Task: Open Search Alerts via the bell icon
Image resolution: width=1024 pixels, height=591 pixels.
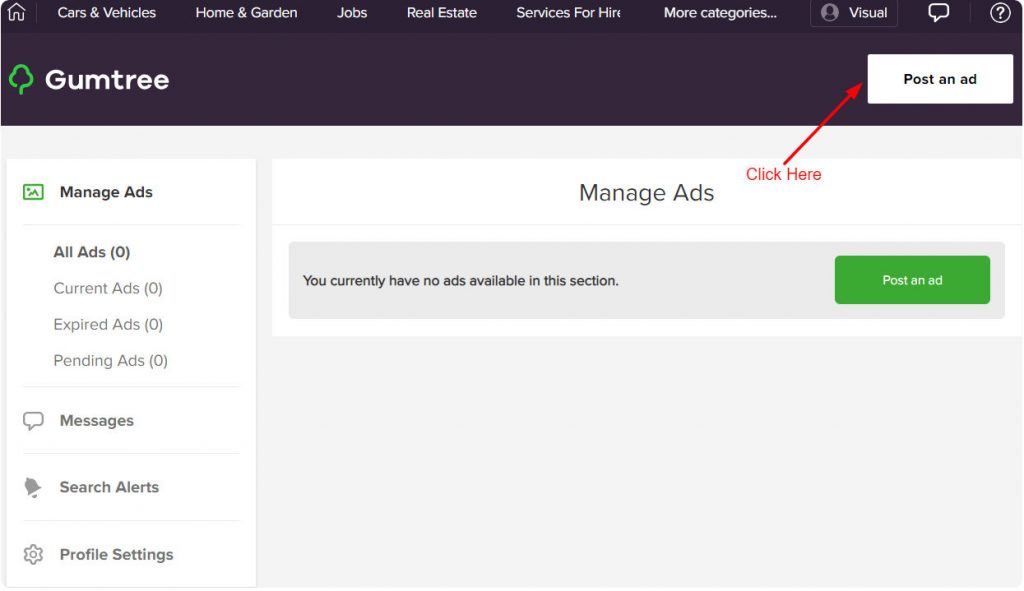Action: click(33, 487)
